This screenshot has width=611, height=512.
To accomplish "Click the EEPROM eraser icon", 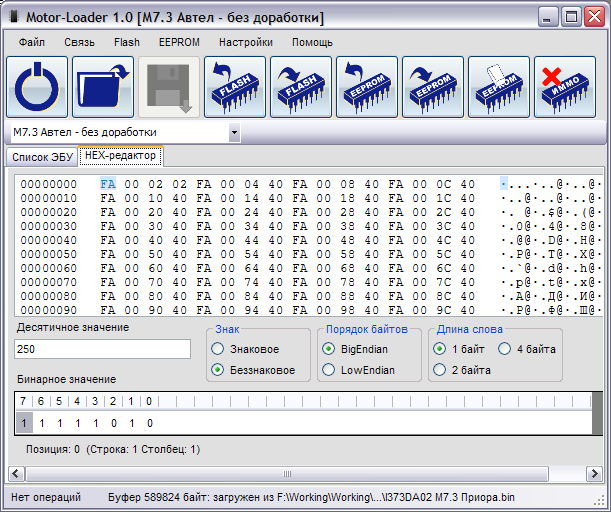I will pos(499,88).
